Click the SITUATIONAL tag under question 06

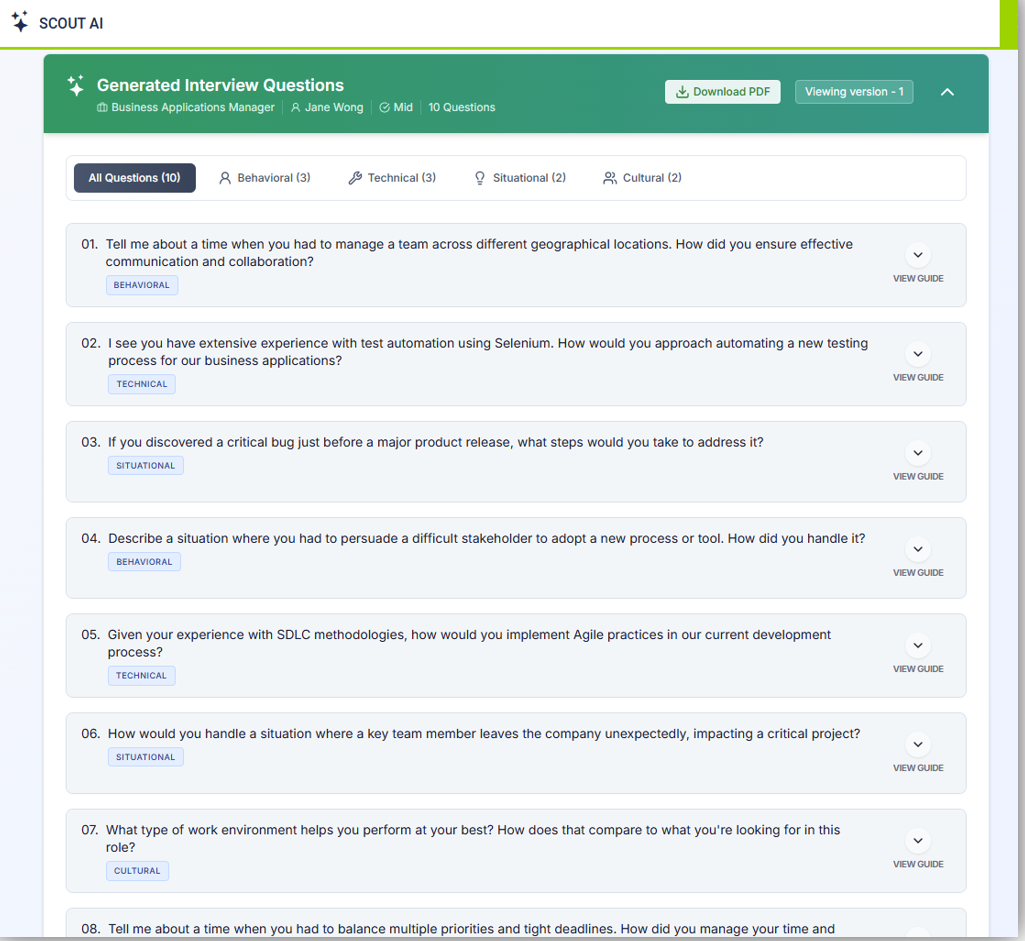pos(145,757)
